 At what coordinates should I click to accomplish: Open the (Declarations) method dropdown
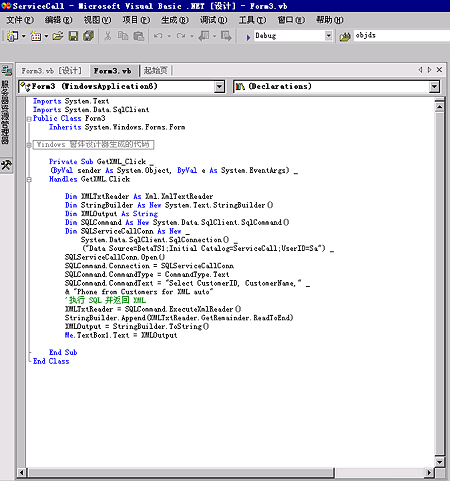(336, 87)
